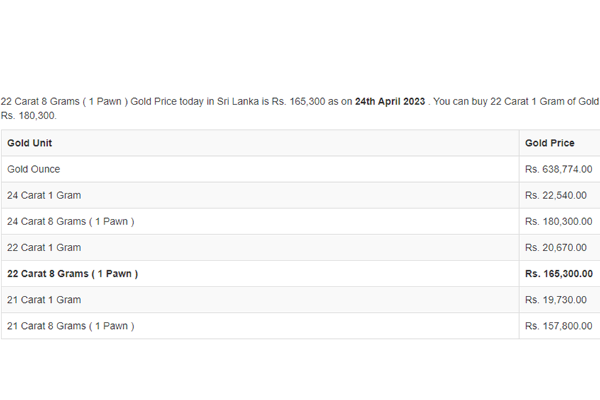Viewport: 600px width, 400px height.
Task: Click the Rs. 22,540.00 price value
Action: pyautogui.click(x=556, y=195)
